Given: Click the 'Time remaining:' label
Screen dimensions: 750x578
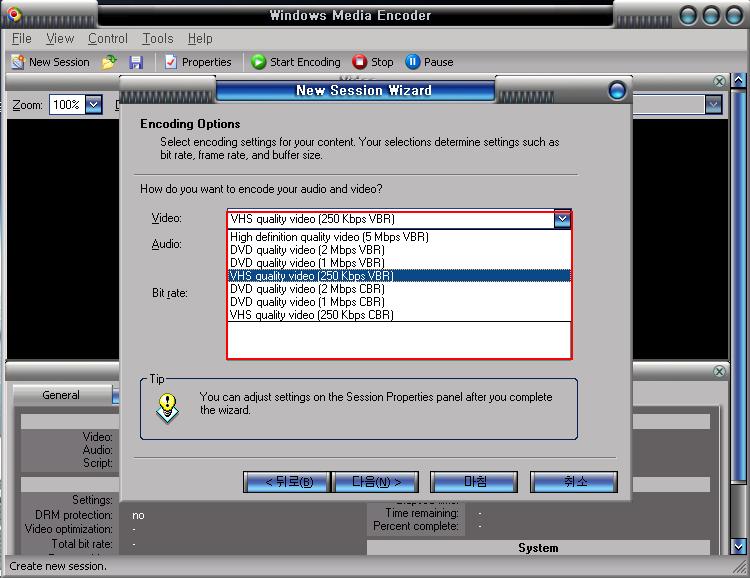Looking at the screenshot, I should pos(422,513).
